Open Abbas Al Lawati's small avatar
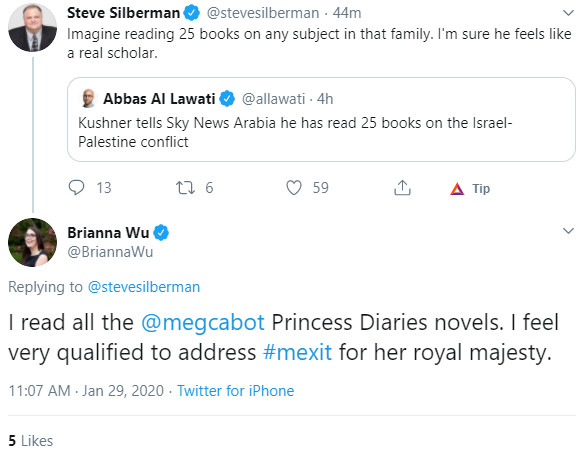 (x=88, y=98)
